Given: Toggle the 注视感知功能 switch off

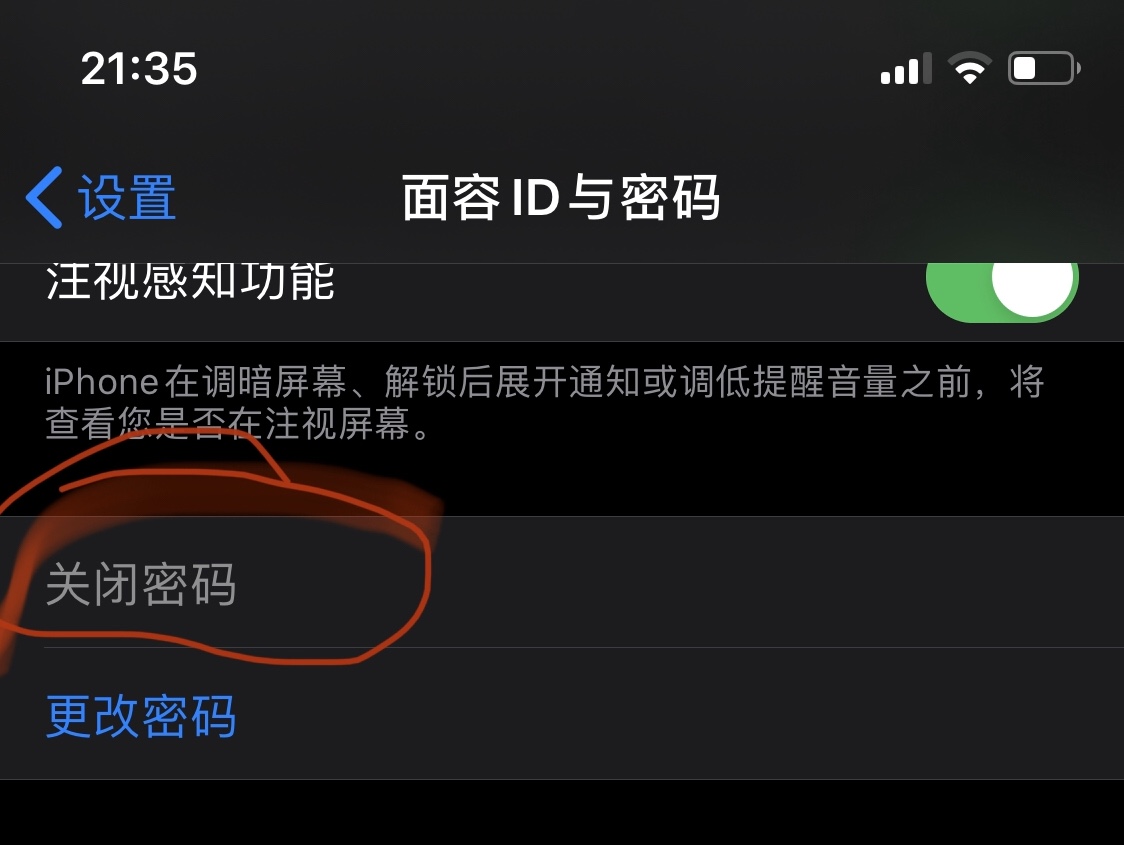Looking at the screenshot, I should [x=1002, y=285].
